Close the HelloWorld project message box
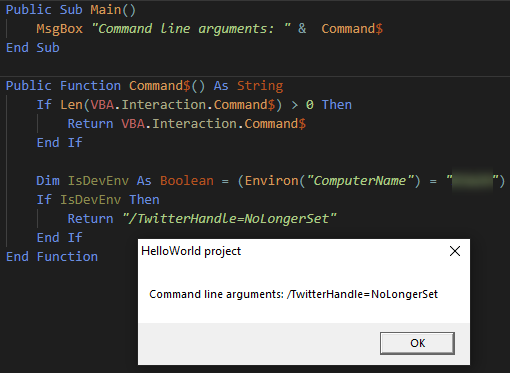The width and height of the screenshot is (510, 373). coord(455,251)
